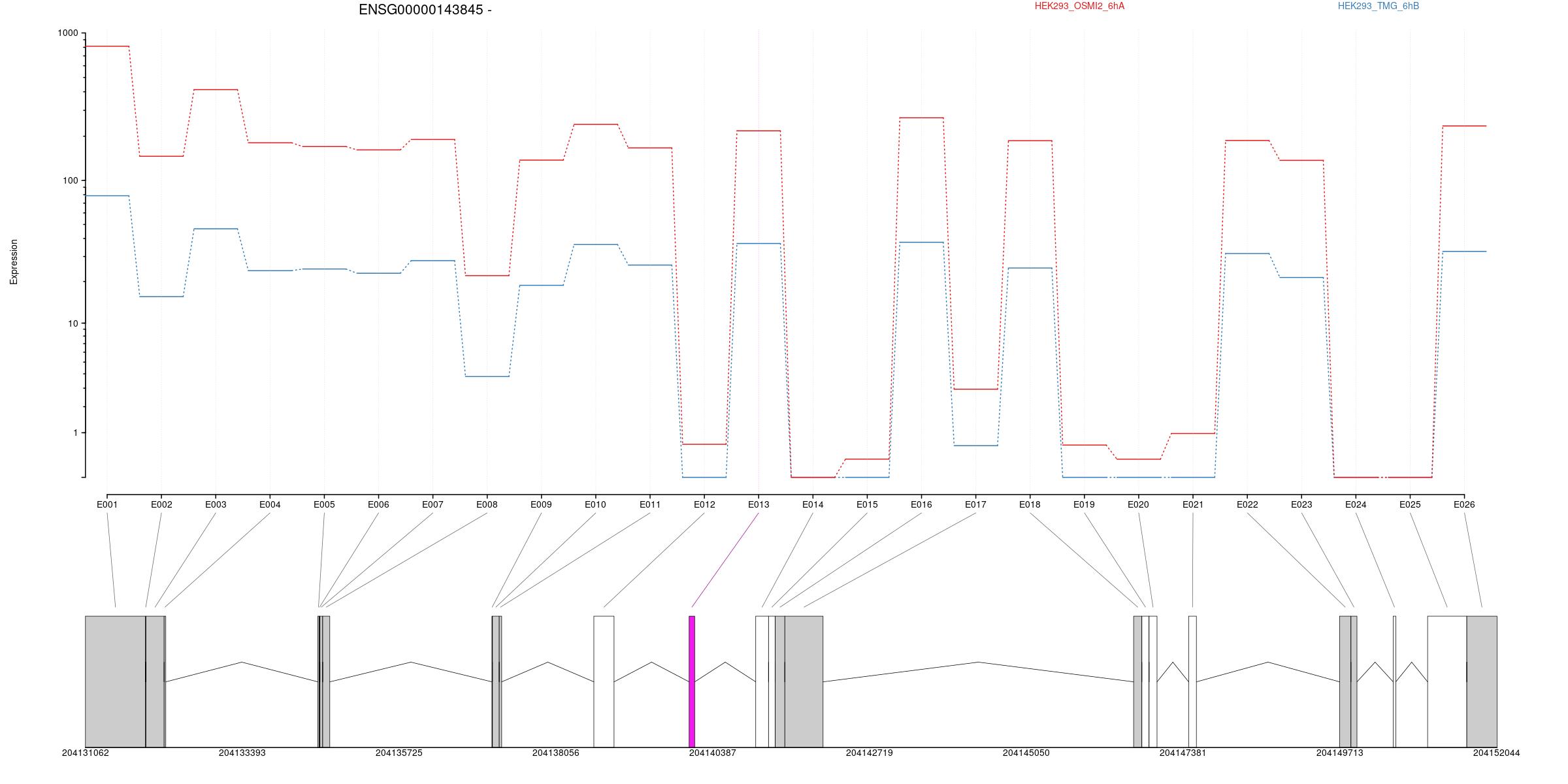
Task: Click the 1000 y-axis tick label
Action: tap(67, 33)
